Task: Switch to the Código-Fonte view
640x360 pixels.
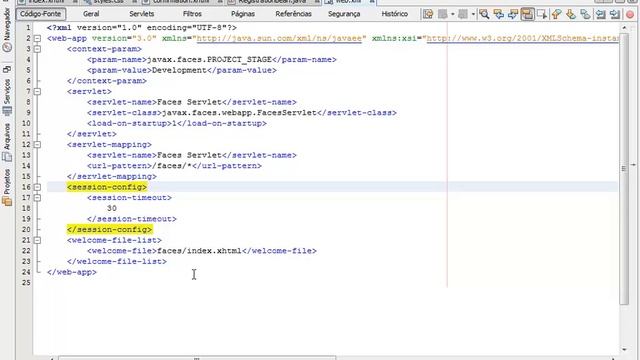Action: (40, 14)
